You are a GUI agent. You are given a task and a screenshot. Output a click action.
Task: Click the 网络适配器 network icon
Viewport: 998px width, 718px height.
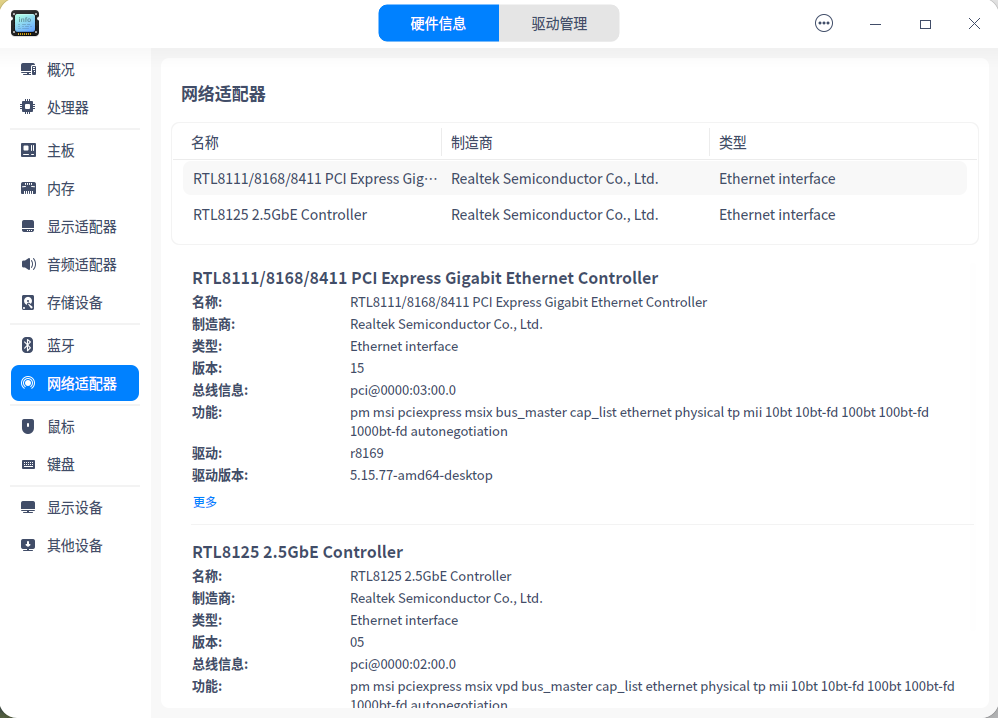coord(28,383)
